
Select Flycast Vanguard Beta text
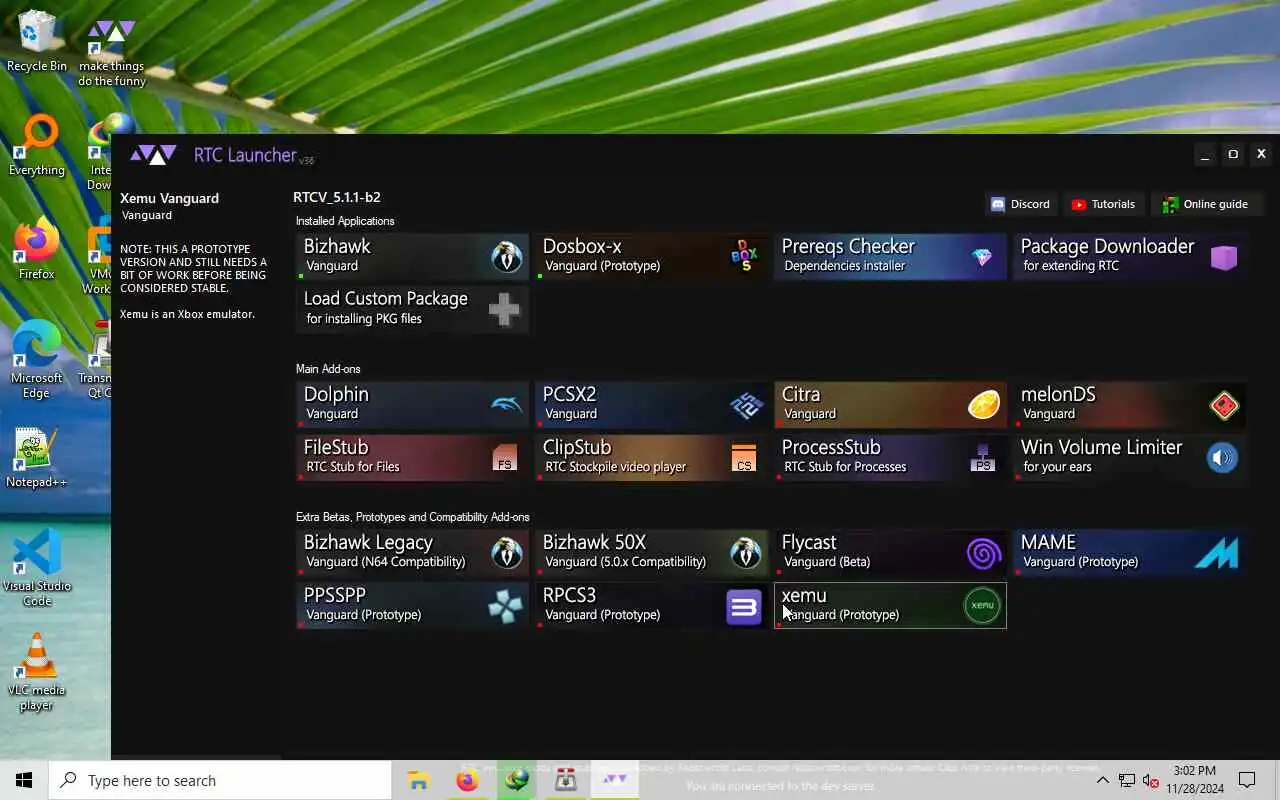(x=826, y=562)
